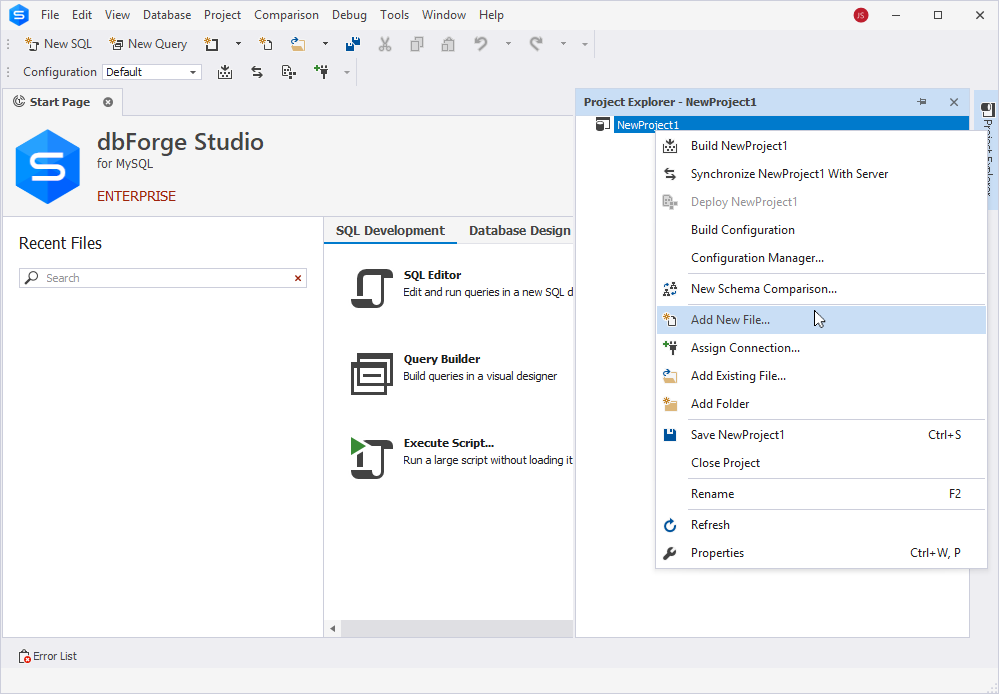999x694 pixels.
Task: Switch to the SQL Development tab
Action: 390,231
